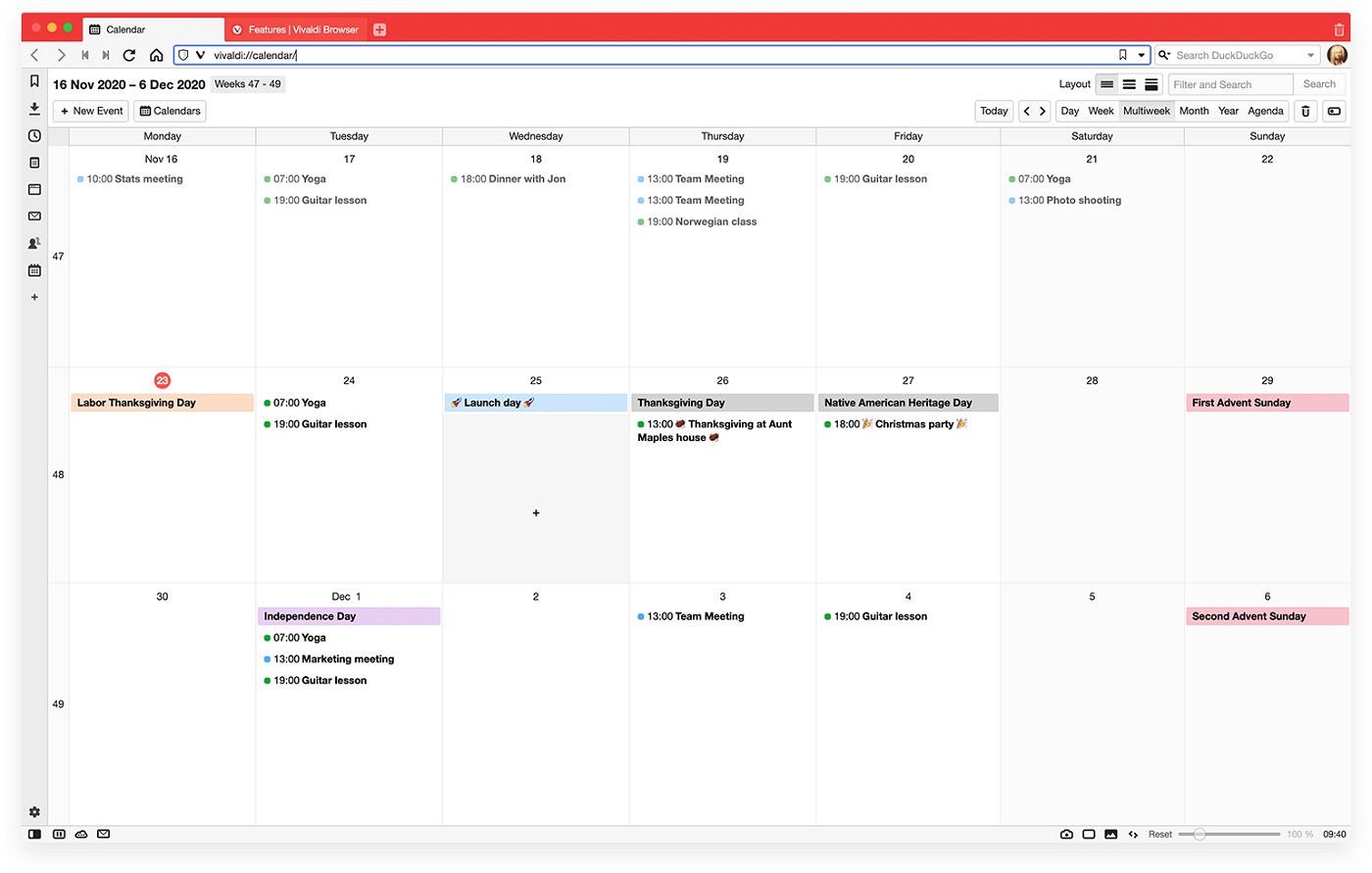Open the History panel
The height and width of the screenshot is (873, 1372).
(34, 135)
